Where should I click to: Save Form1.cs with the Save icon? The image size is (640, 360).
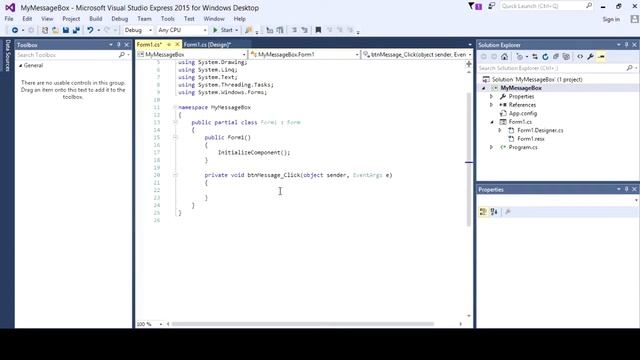[66, 30]
